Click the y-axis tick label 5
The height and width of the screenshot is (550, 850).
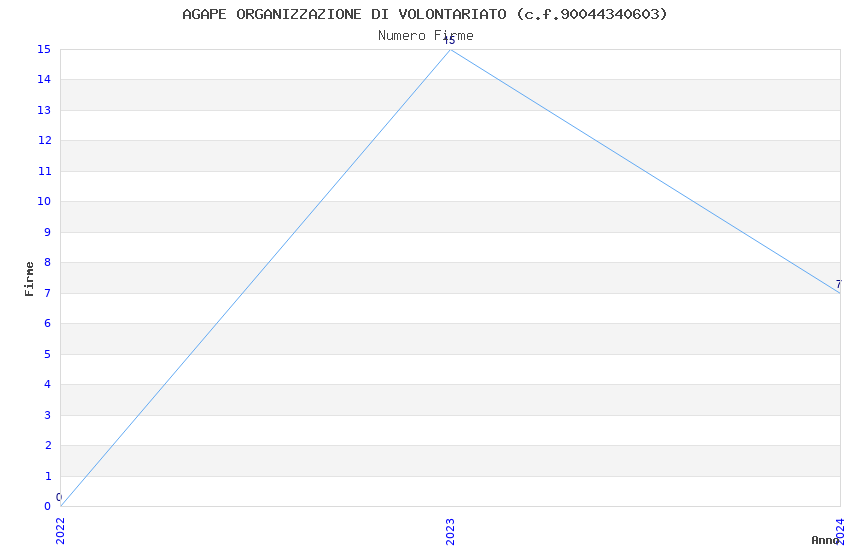pyautogui.click(x=48, y=354)
